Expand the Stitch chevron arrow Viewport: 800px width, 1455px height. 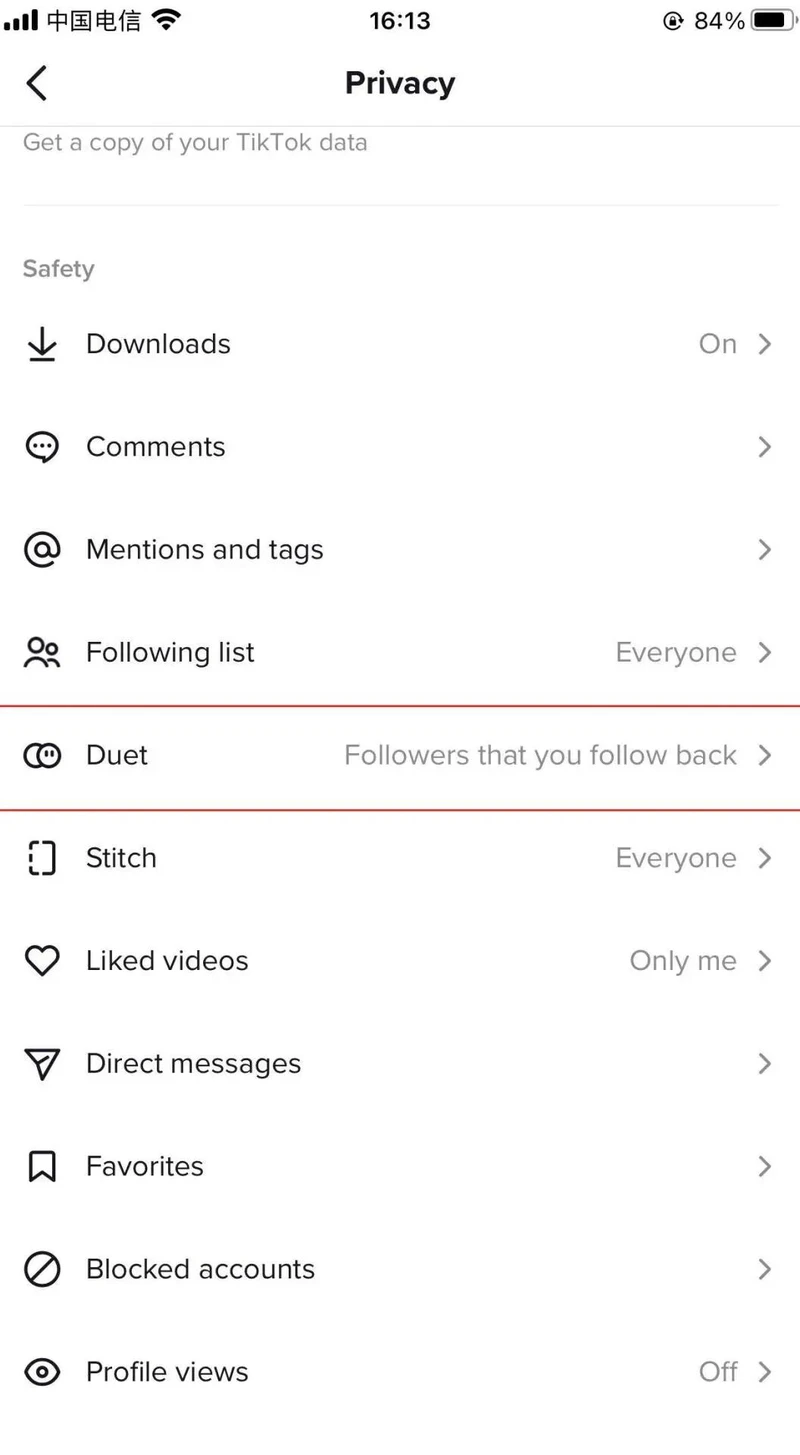765,858
